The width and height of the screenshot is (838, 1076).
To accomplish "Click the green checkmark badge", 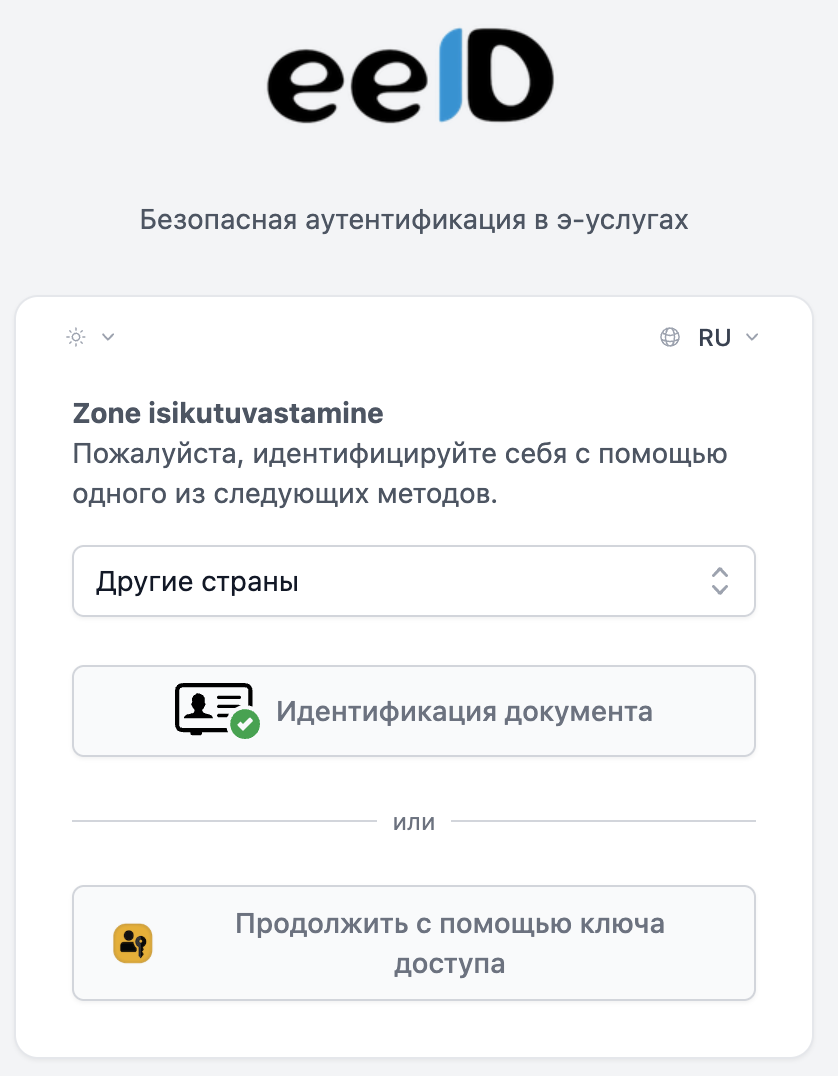I will coord(245,724).
